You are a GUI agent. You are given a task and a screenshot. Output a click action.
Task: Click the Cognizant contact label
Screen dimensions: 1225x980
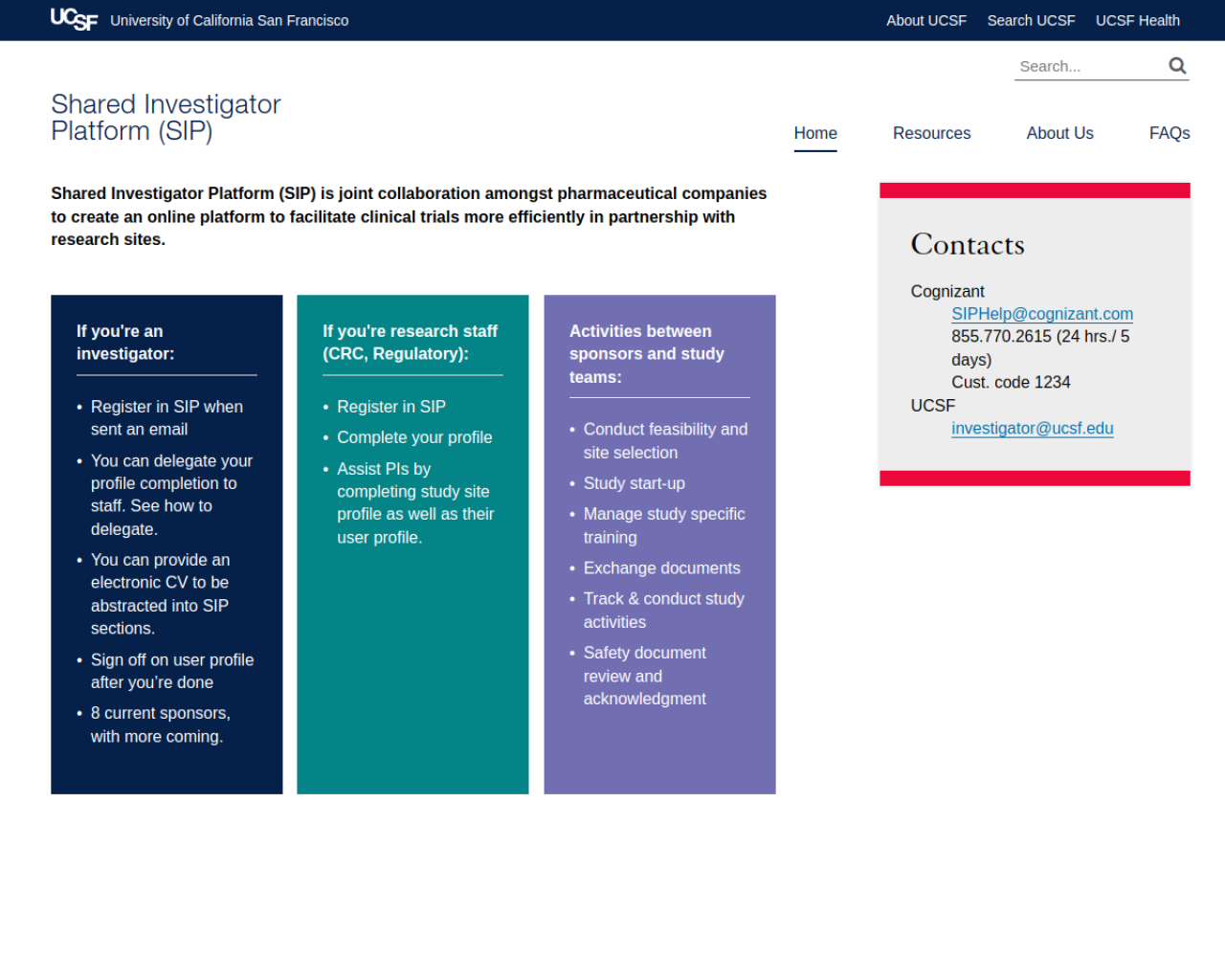pos(947,291)
